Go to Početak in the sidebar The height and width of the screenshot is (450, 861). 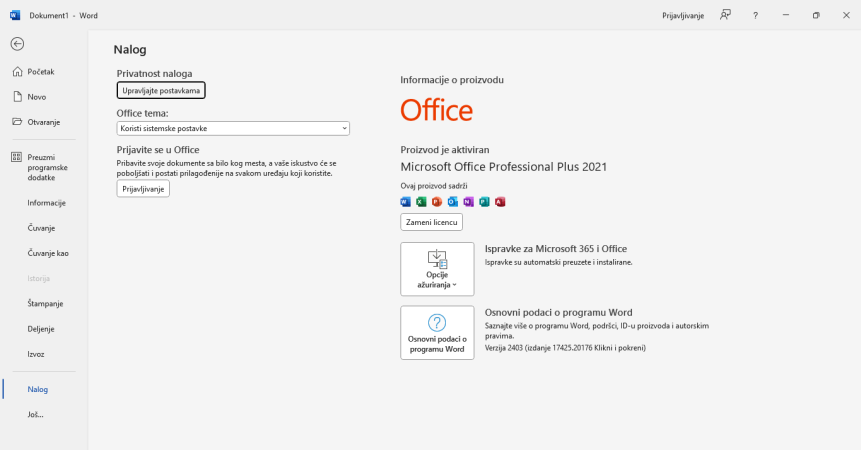41,71
